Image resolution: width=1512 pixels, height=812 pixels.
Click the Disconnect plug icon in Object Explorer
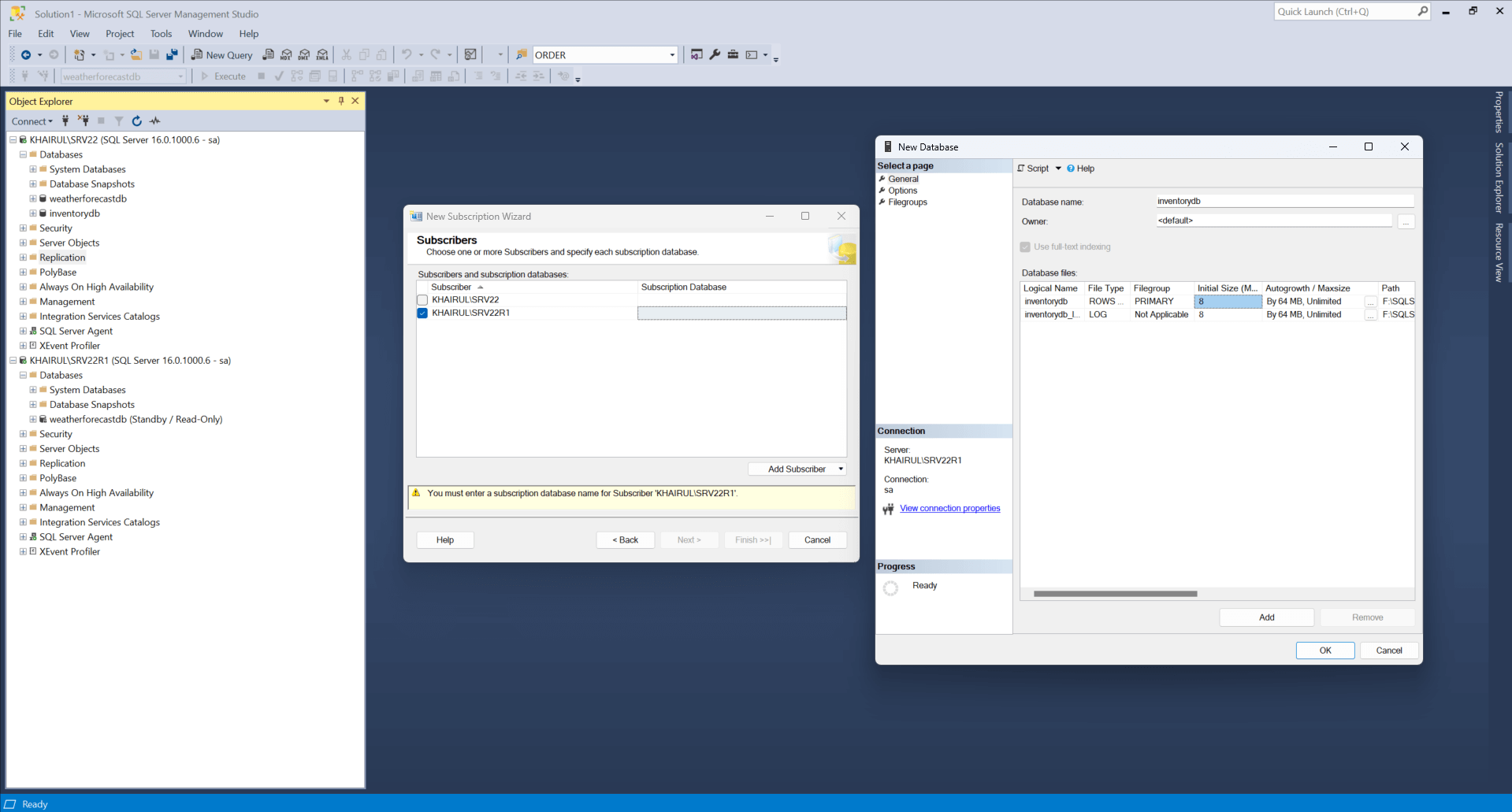tap(84, 121)
